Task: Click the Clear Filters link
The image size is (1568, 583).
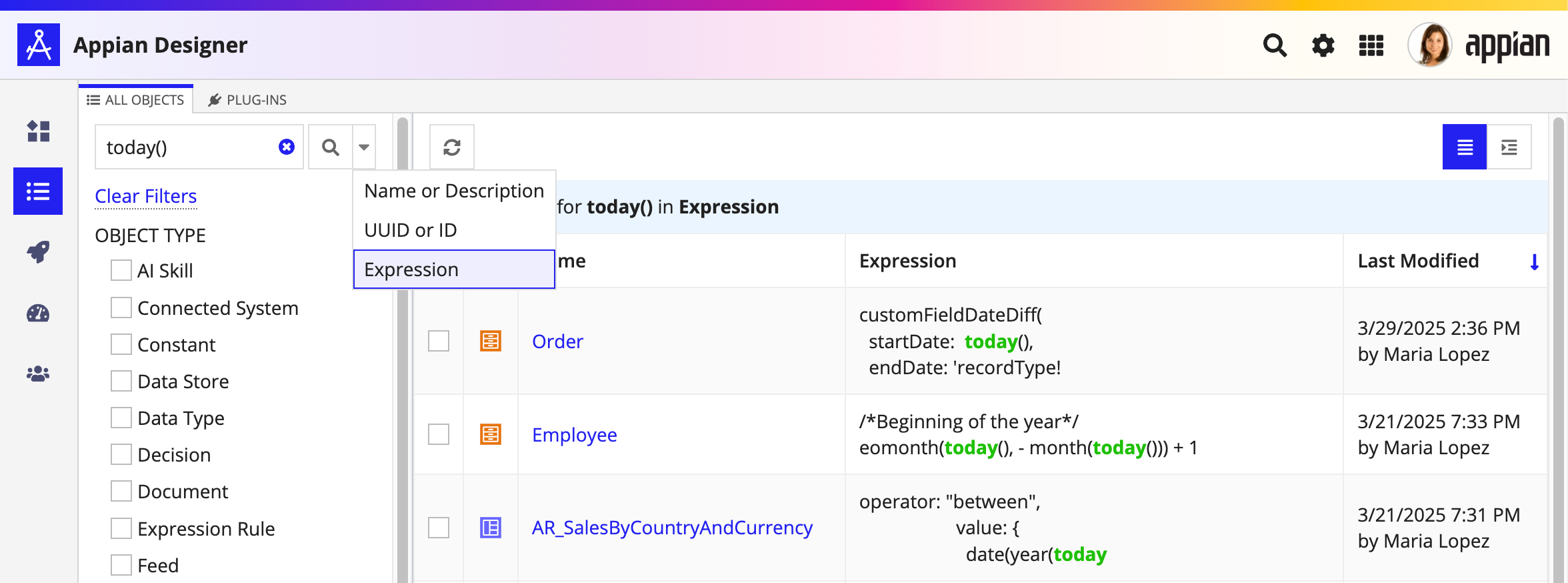Action: (x=145, y=196)
